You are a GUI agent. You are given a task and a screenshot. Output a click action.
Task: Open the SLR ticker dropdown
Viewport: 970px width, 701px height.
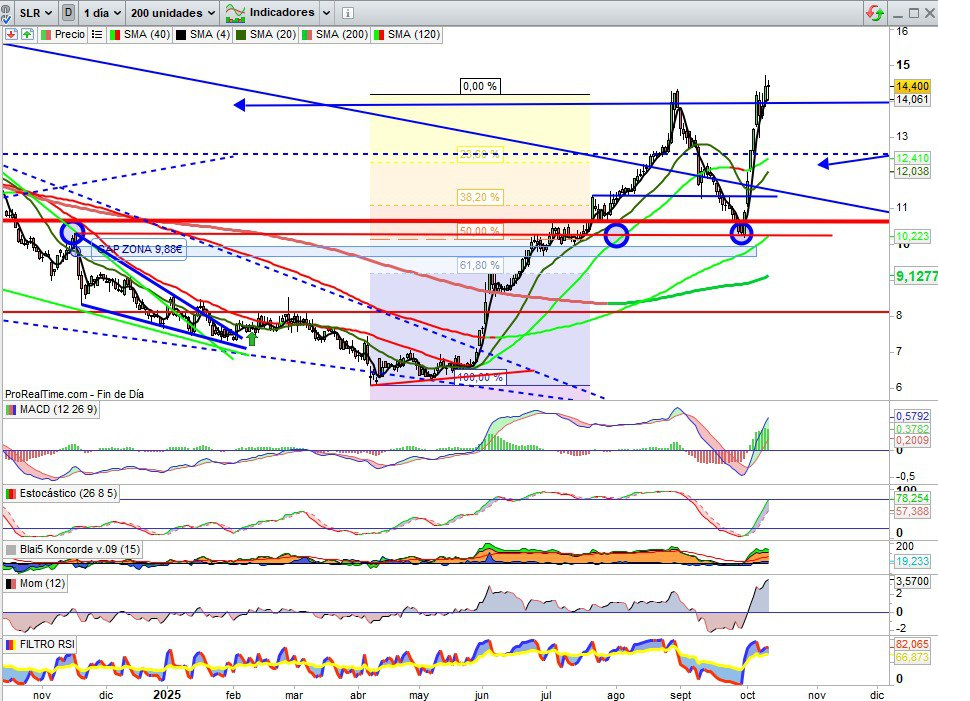coord(37,13)
